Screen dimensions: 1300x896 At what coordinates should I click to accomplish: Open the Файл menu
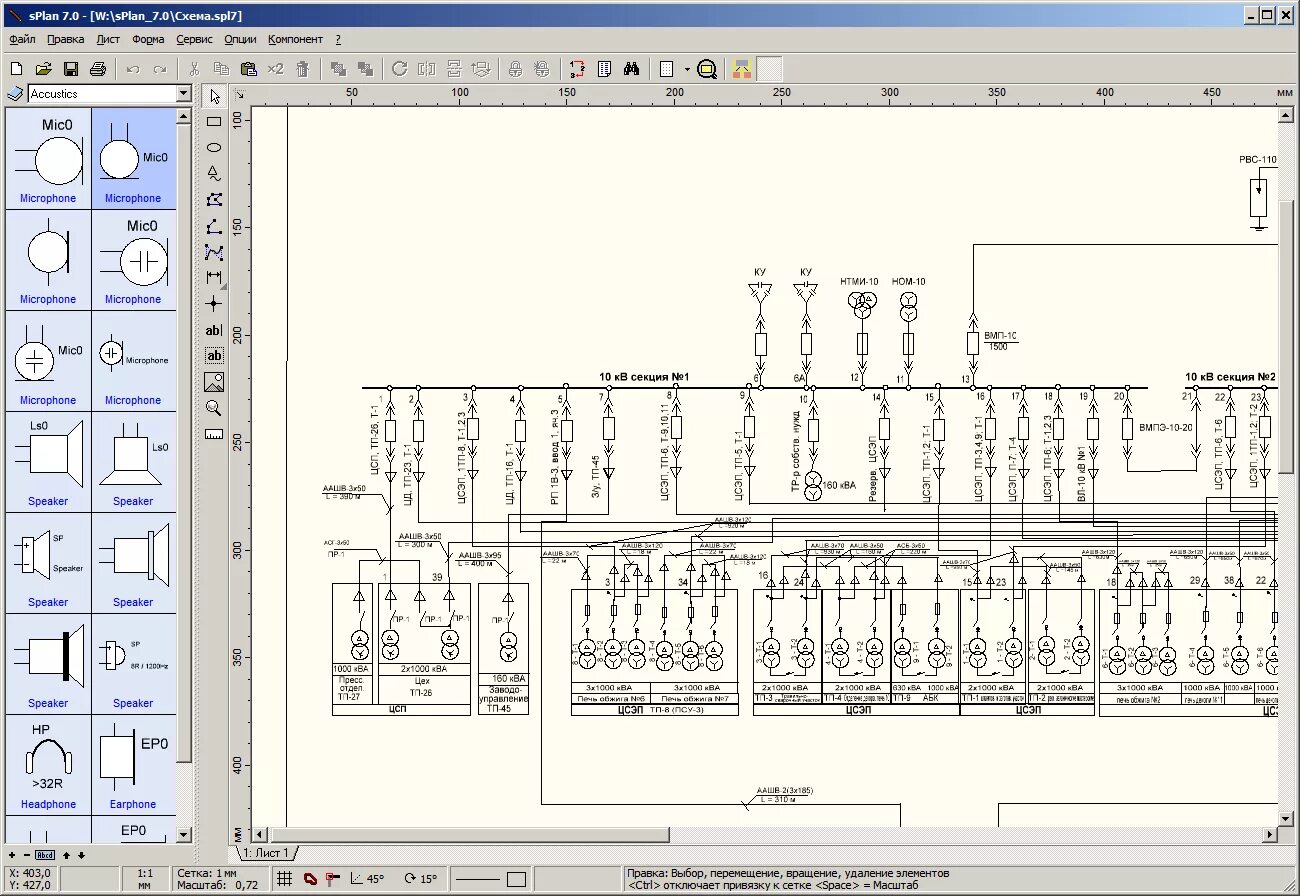point(22,39)
